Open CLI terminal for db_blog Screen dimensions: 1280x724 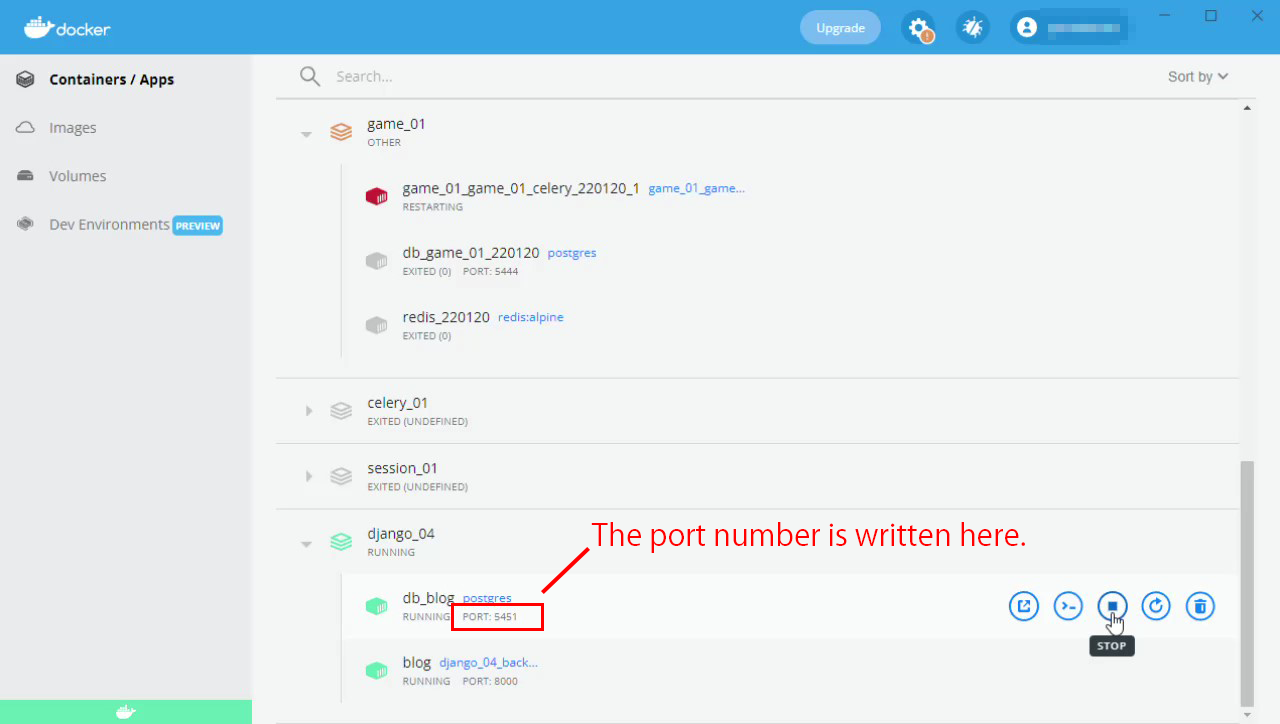[1070, 606]
